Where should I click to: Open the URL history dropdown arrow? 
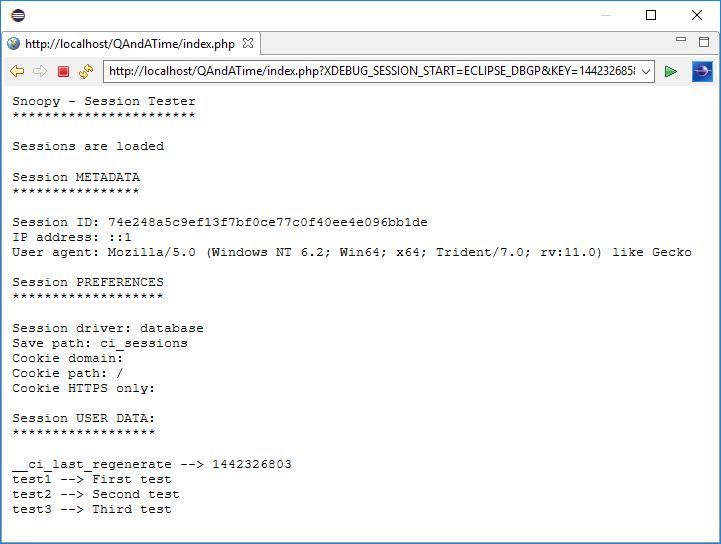646,71
